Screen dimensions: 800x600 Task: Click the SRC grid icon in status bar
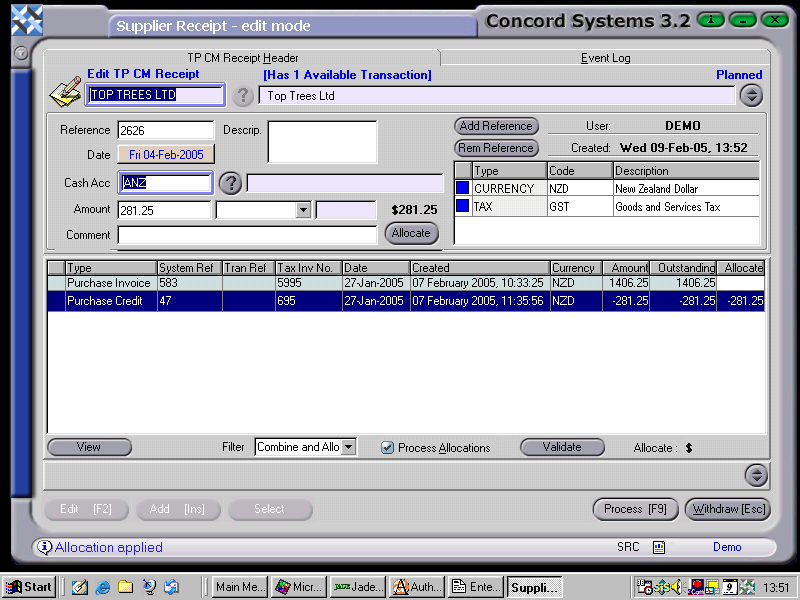(658, 548)
